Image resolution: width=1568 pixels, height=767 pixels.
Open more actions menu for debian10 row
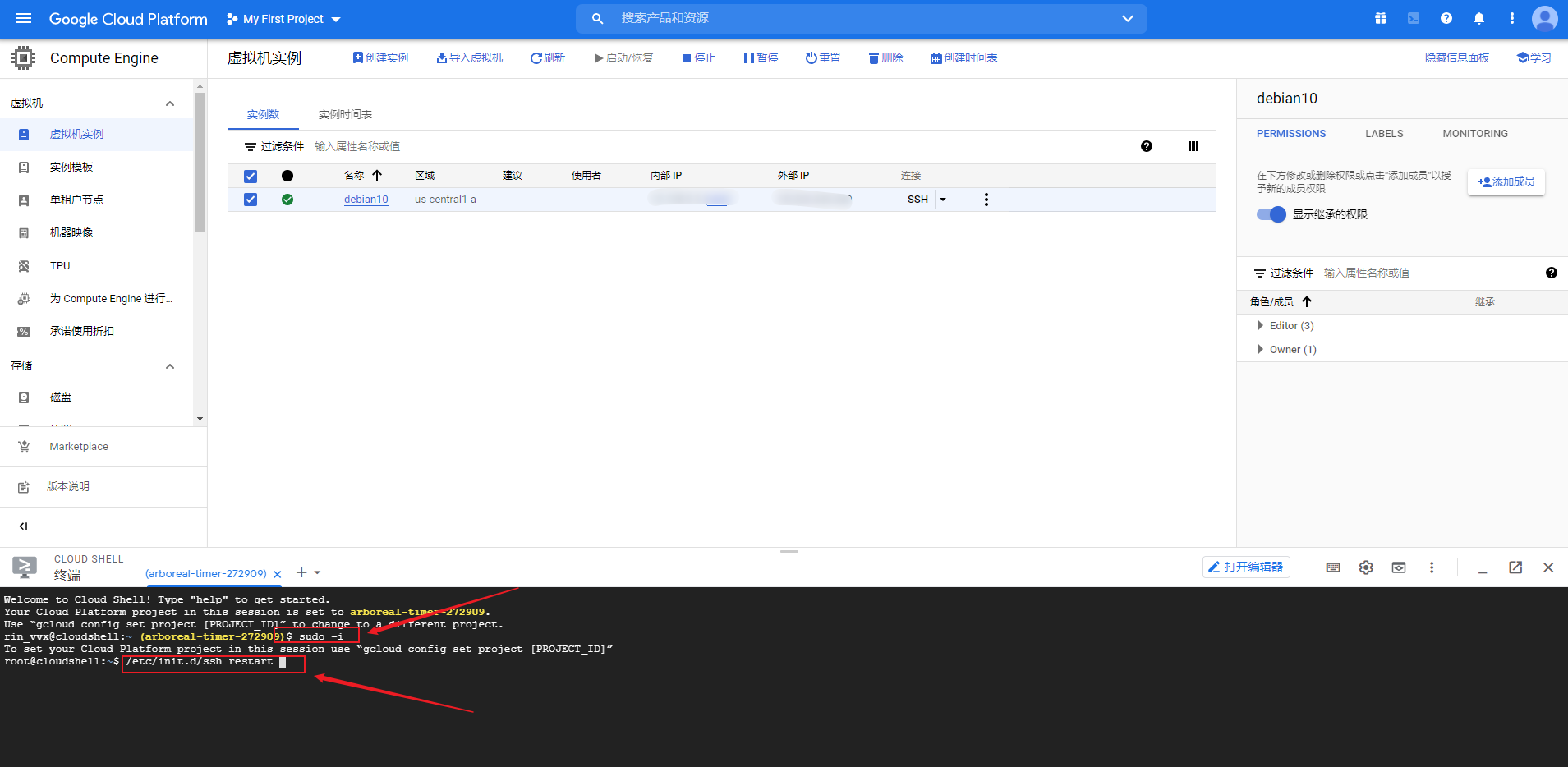[986, 200]
